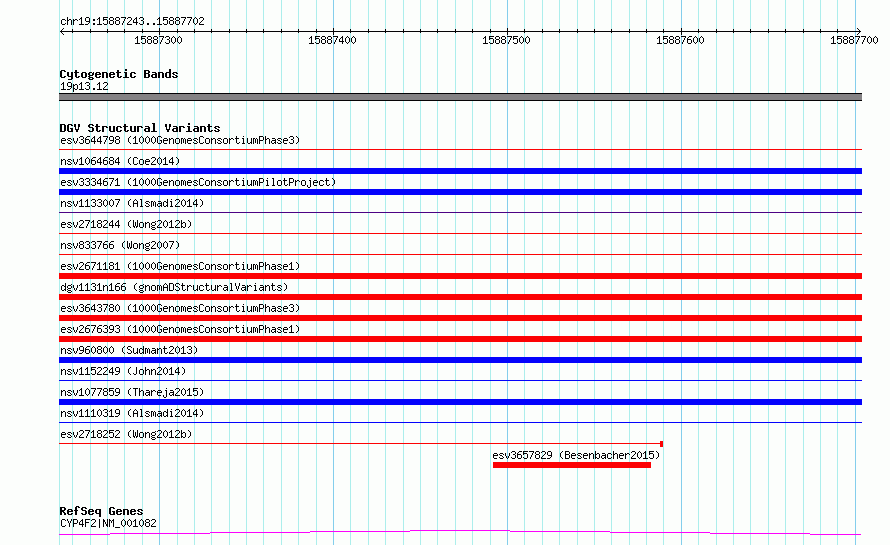Click ruler position label 15887400
Image resolution: width=890 pixels, height=545 pixels.
point(332,40)
